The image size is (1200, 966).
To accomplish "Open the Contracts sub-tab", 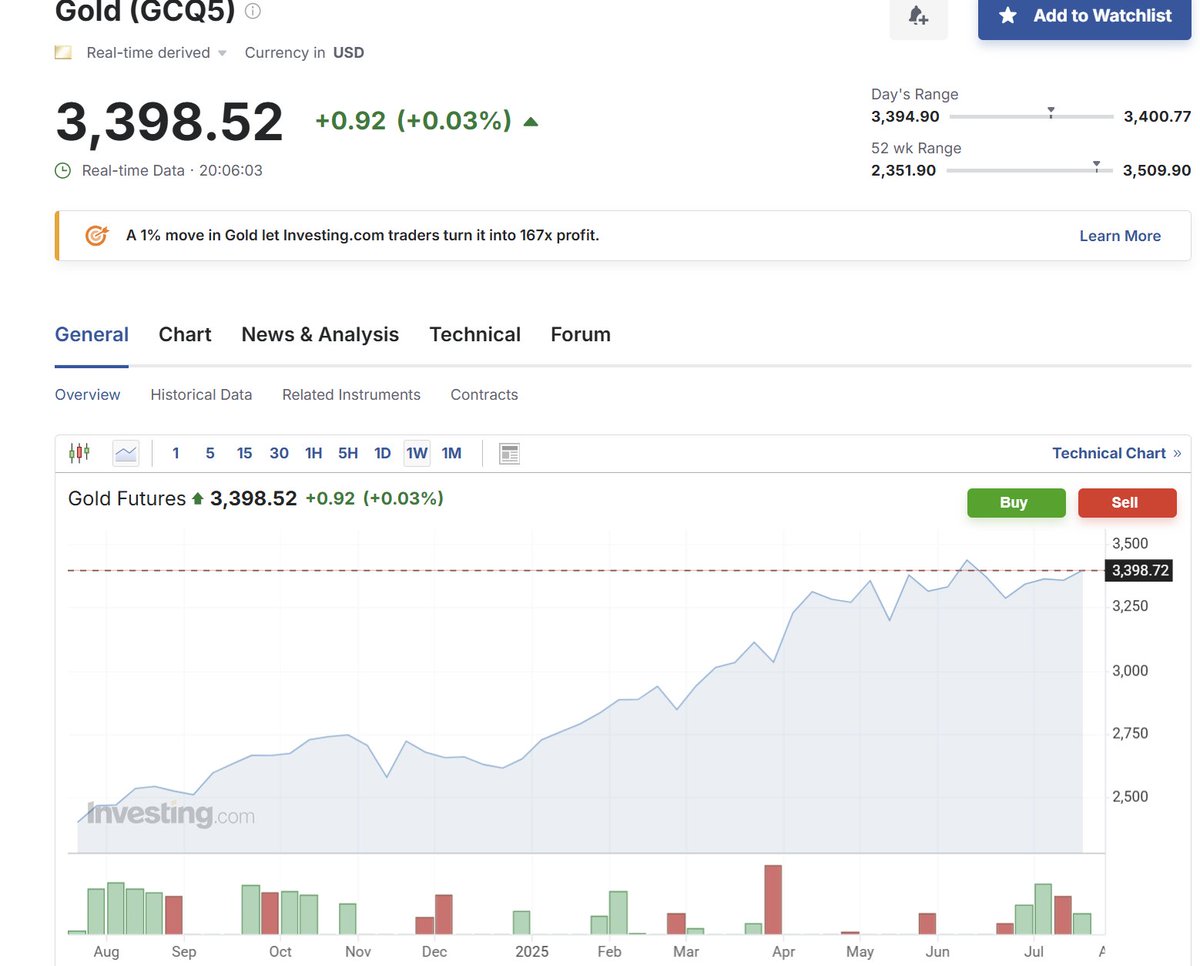I will point(484,395).
